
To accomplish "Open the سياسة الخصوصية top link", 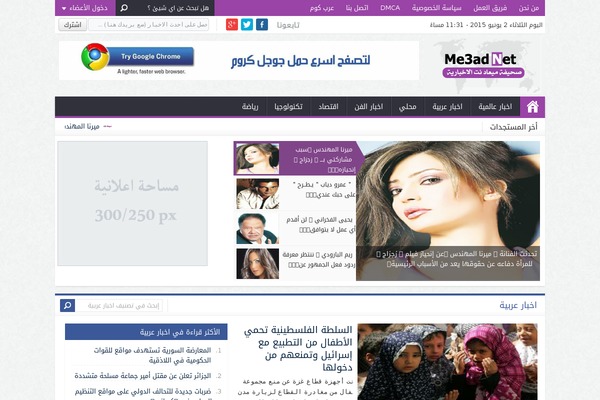I will [x=437, y=8].
